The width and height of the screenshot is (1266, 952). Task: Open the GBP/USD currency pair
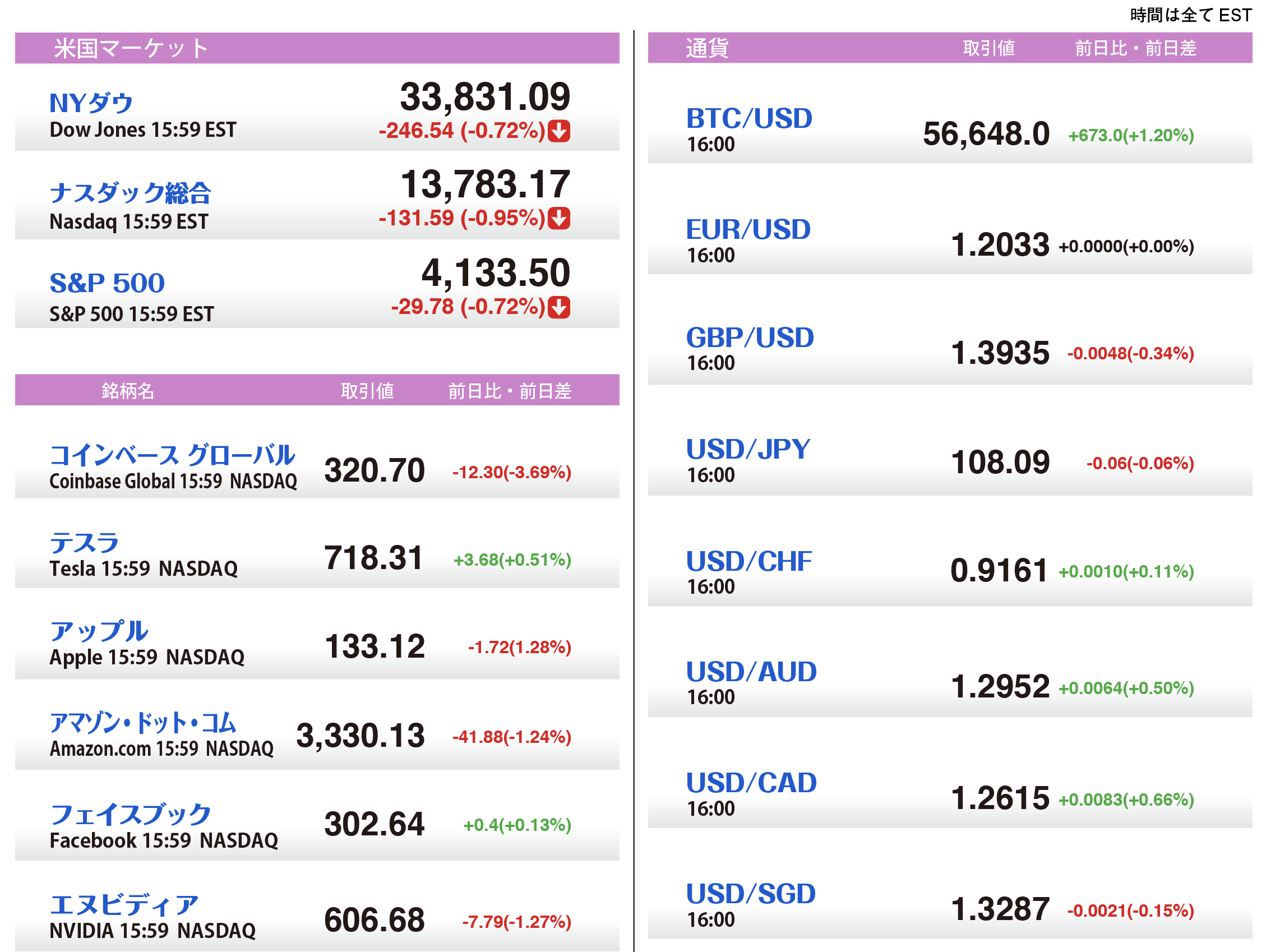(750, 338)
